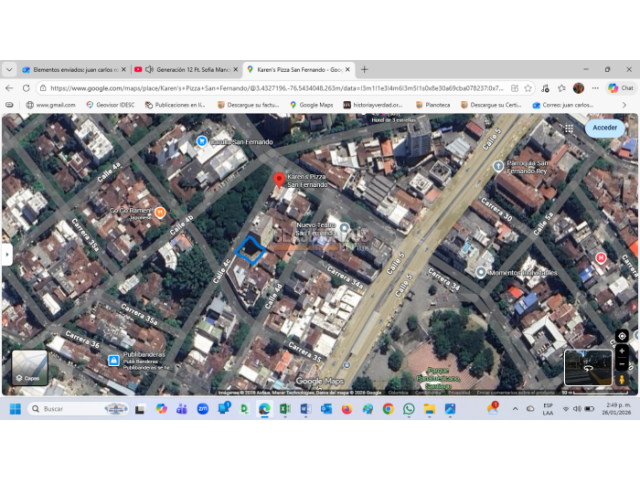This screenshot has height=480, width=640.
Task: Click the Momento Inolvidables place marker
Action: click(481, 272)
